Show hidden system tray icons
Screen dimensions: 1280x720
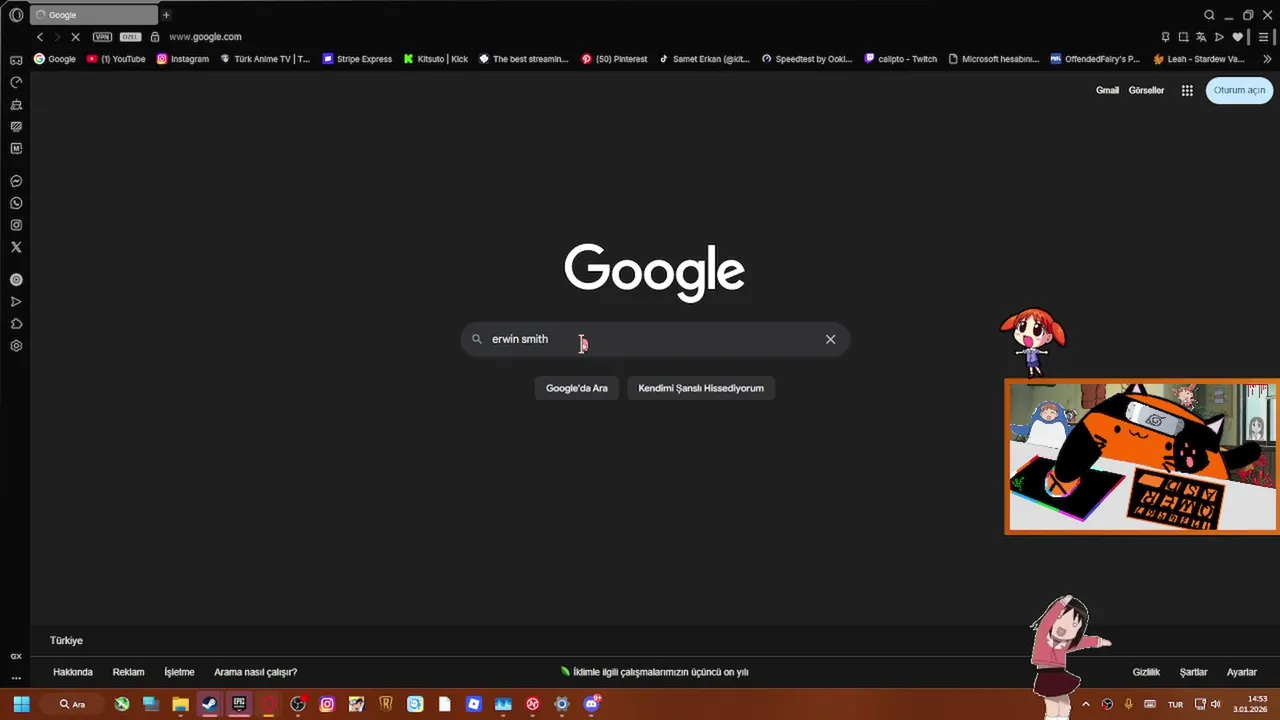[1086, 704]
